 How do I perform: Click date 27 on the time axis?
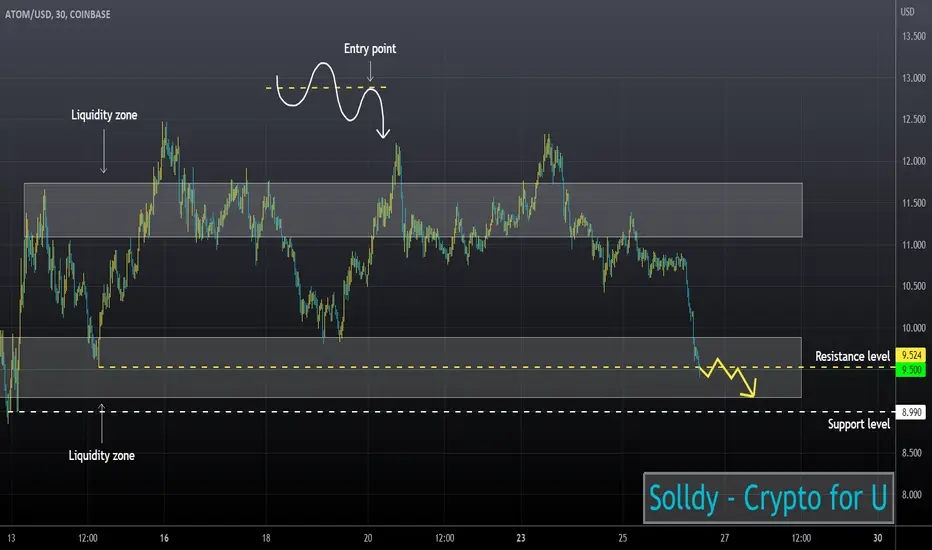[x=725, y=538]
